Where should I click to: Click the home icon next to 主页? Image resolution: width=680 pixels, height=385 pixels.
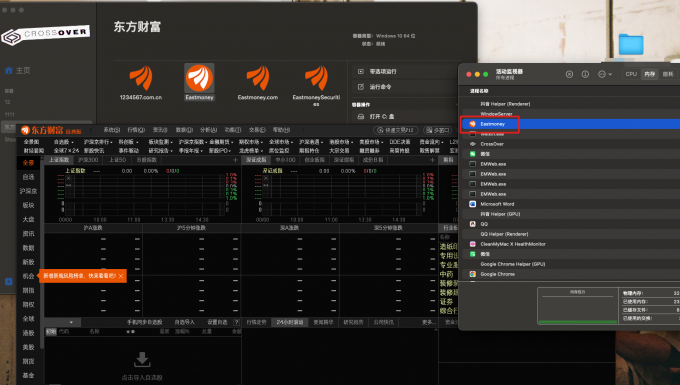point(9,70)
